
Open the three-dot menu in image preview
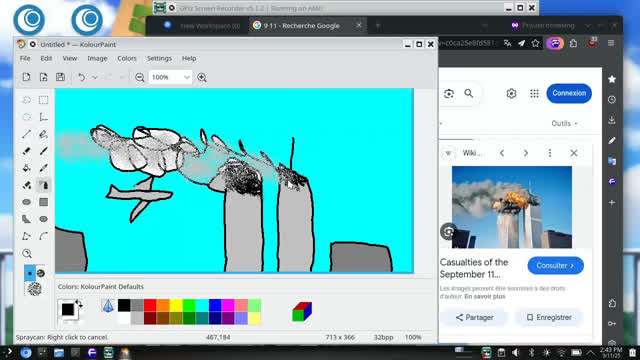click(550, 153)
